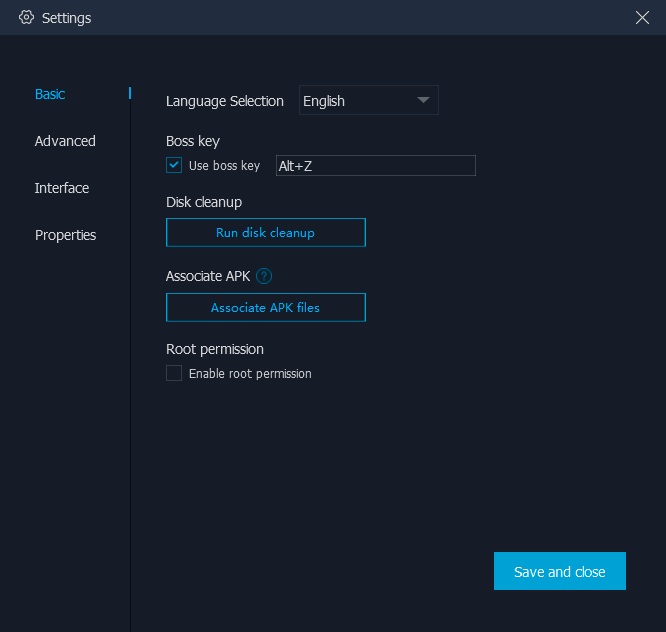Click the Language Selection label
Image resolution: width=666 pixels, height=632 pixels.
pyautogui.click(x=225, y=101)
